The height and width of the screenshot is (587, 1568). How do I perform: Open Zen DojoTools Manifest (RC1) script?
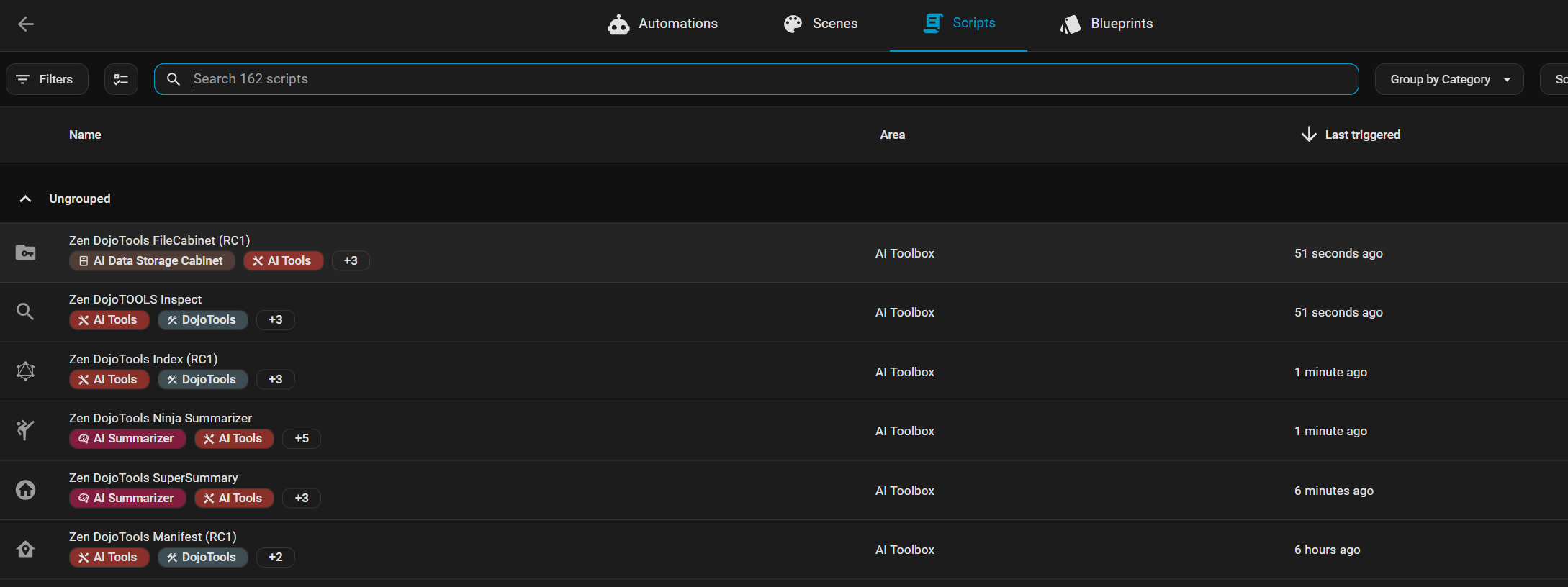pos(153,537)
